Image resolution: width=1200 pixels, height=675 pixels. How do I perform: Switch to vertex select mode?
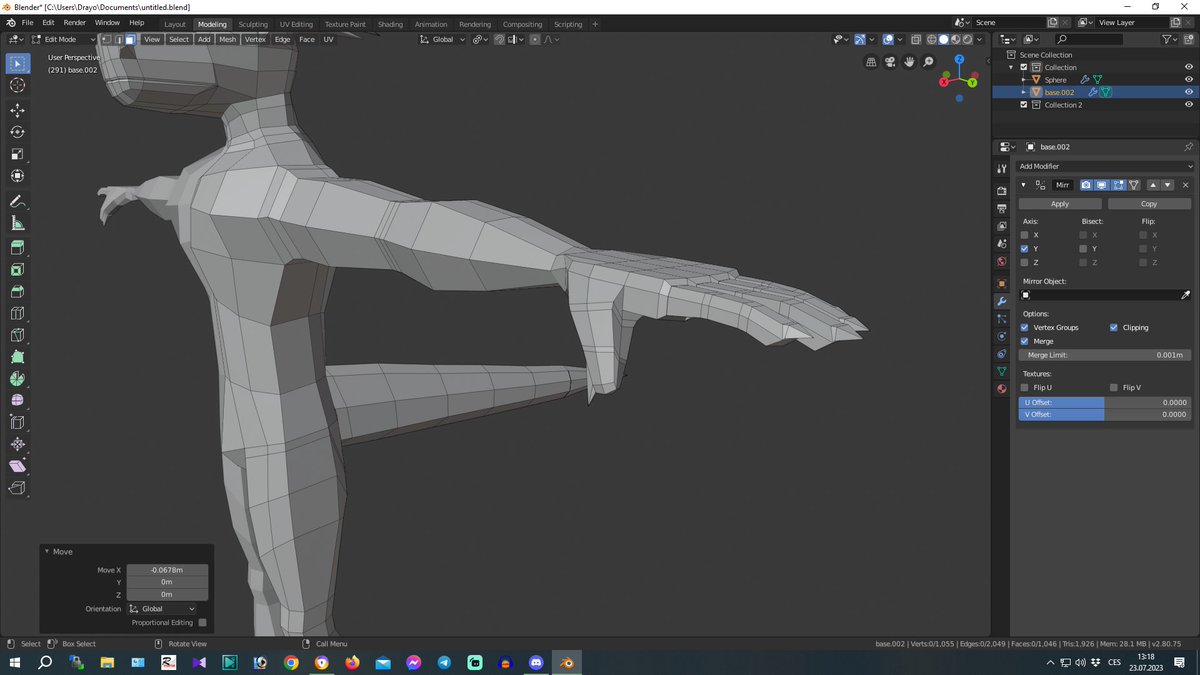[x=107, y=39]
